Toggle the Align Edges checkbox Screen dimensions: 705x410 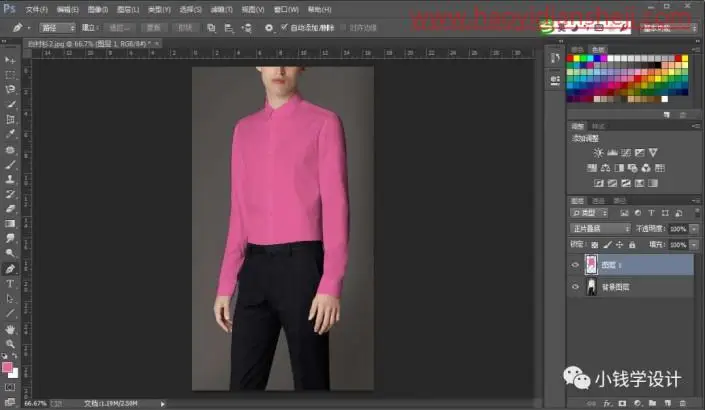[344, 28]
